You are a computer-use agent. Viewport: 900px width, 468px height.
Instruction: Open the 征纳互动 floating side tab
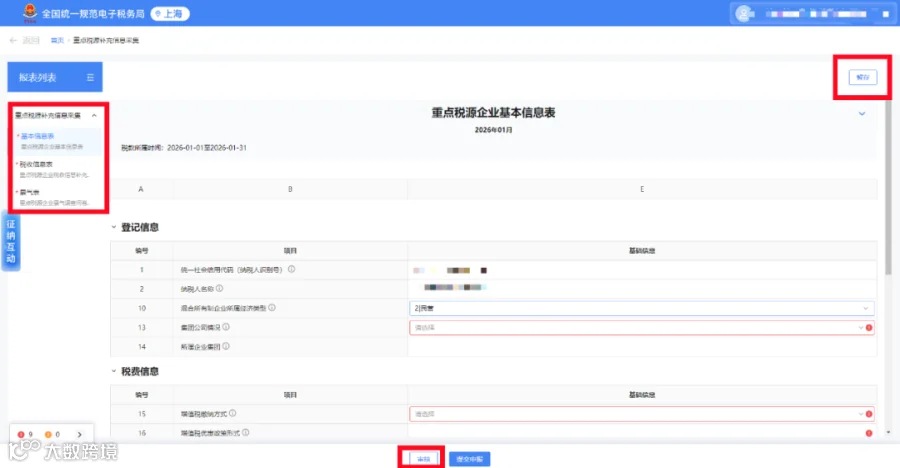pyautogui.click(x=11, y=241)
